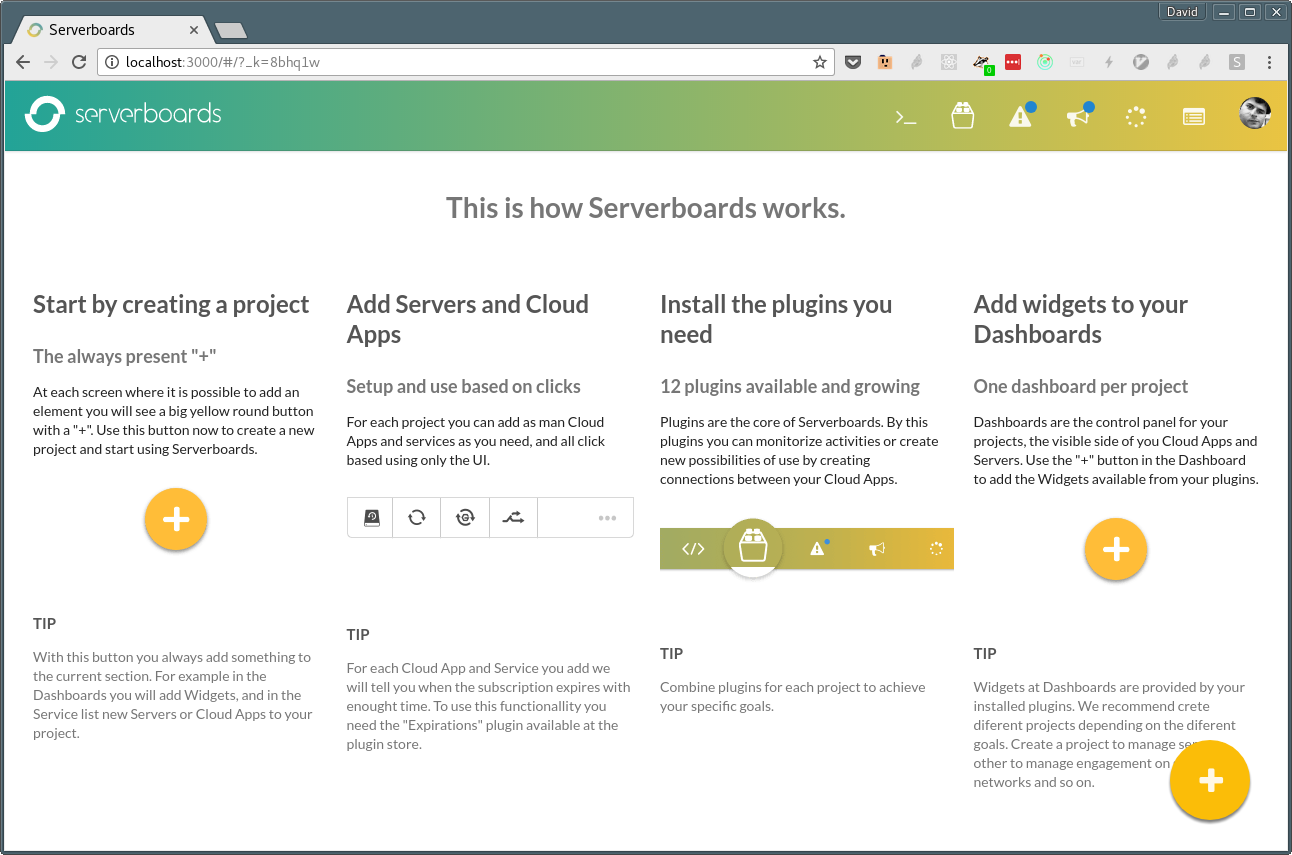Click the green radar circle extension icon
Viewport: 1292px width, 855px height.
click(x=1045, y=62)
